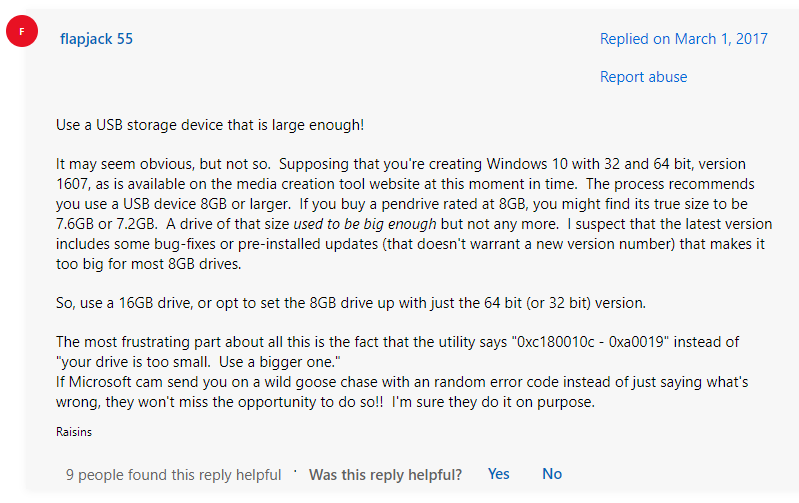Click the 'Was this reply helpful?' label
This screenshot has width=799, height=503.
385,474
